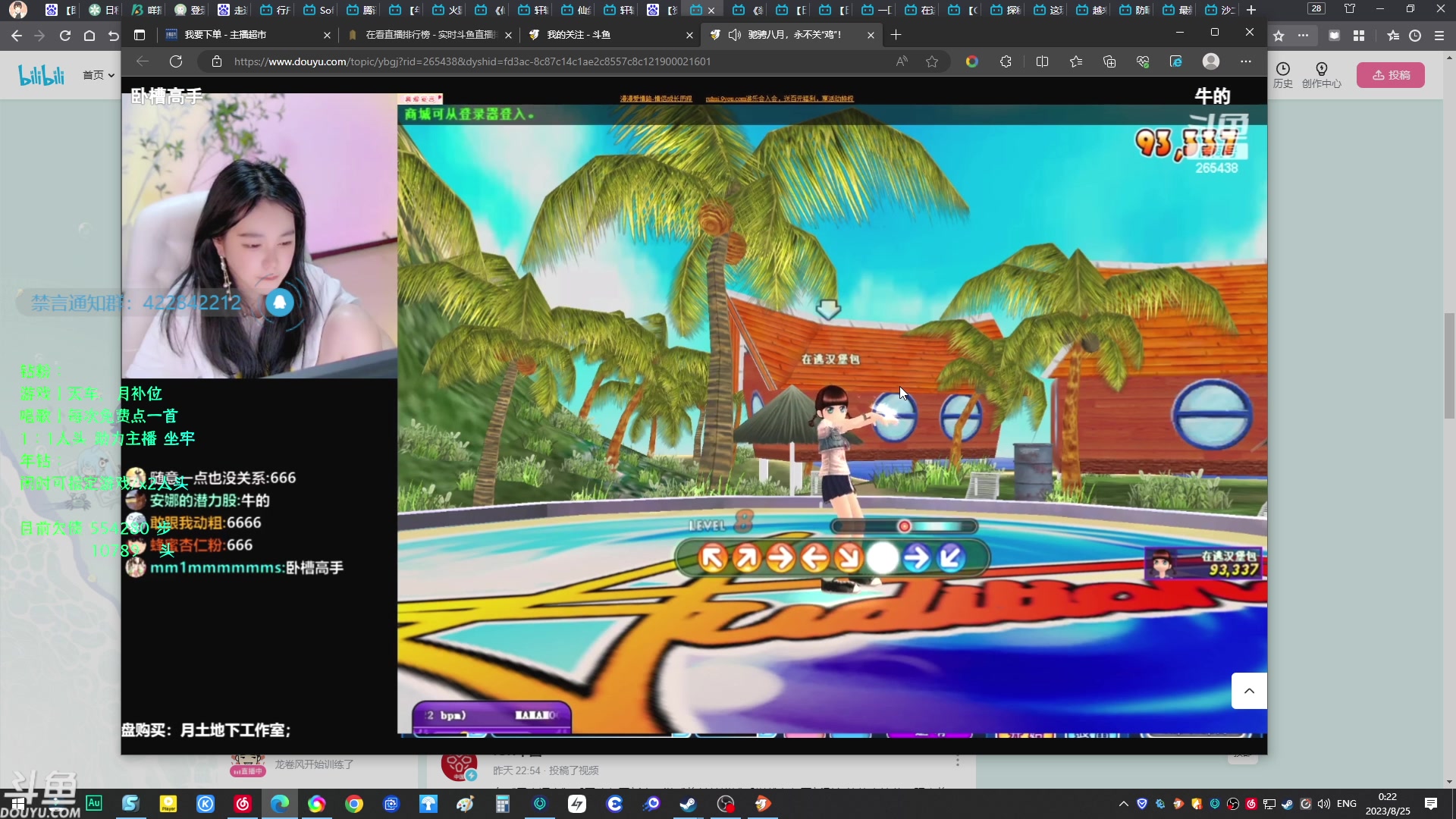Open new tab plus in background browser tab strip
Image resolution: width=1456 pixels, height=819 pixels.
tap(1251, 10)
